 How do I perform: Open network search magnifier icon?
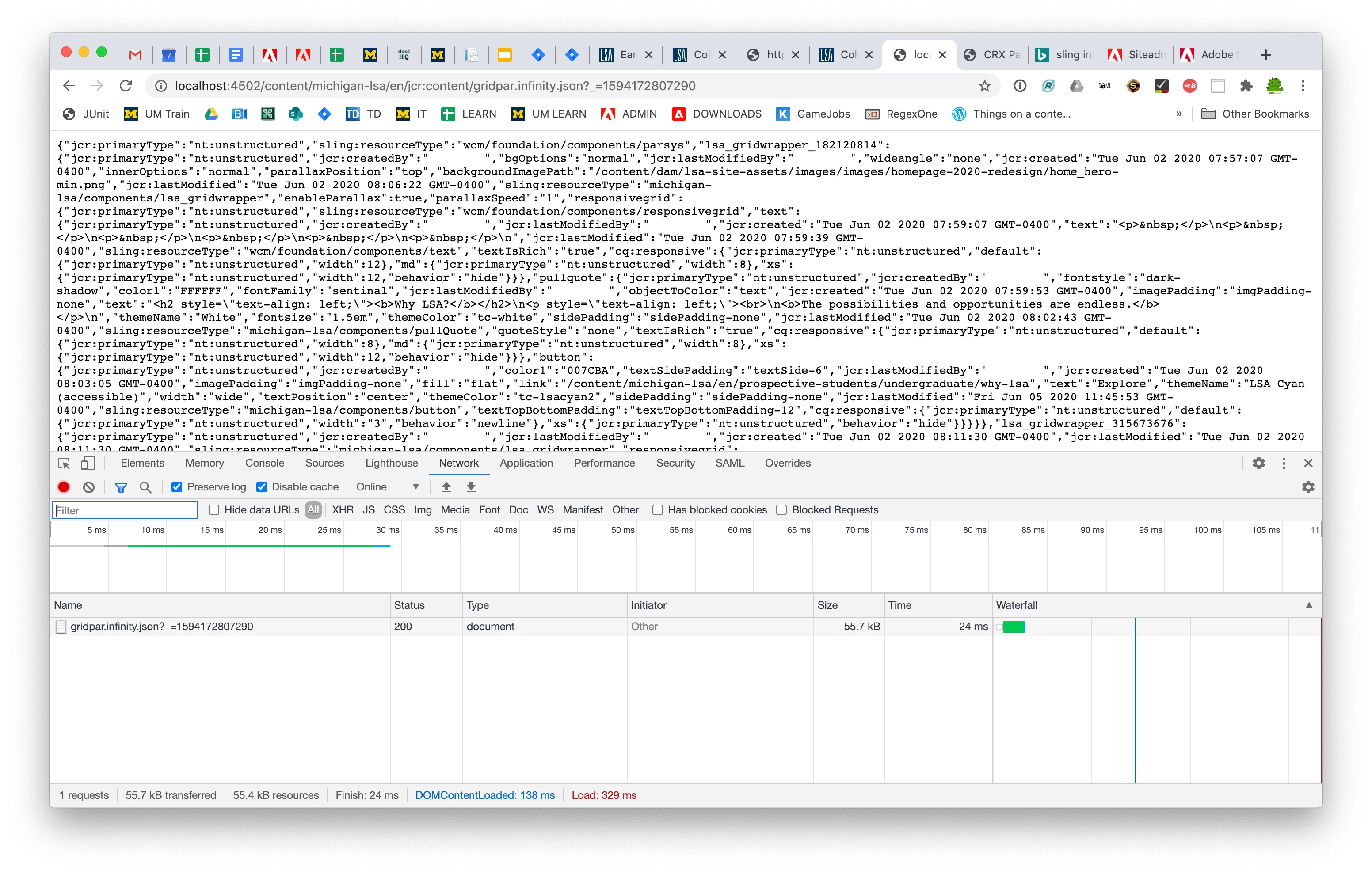(x=145, y=487)
